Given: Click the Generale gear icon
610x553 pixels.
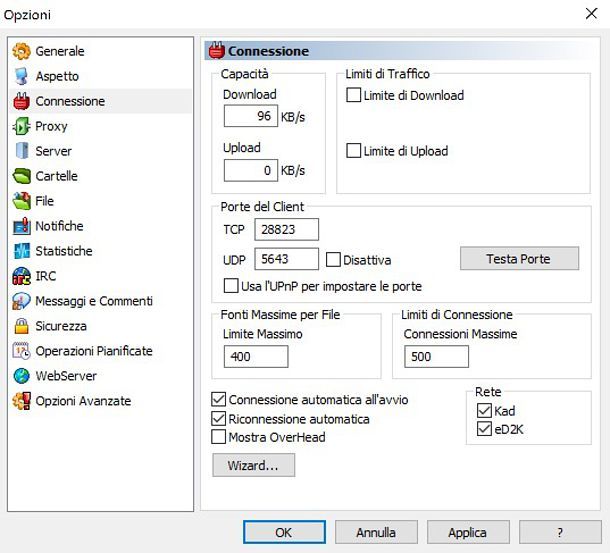Looking at the screenshot, I should (x=21, y=51).
